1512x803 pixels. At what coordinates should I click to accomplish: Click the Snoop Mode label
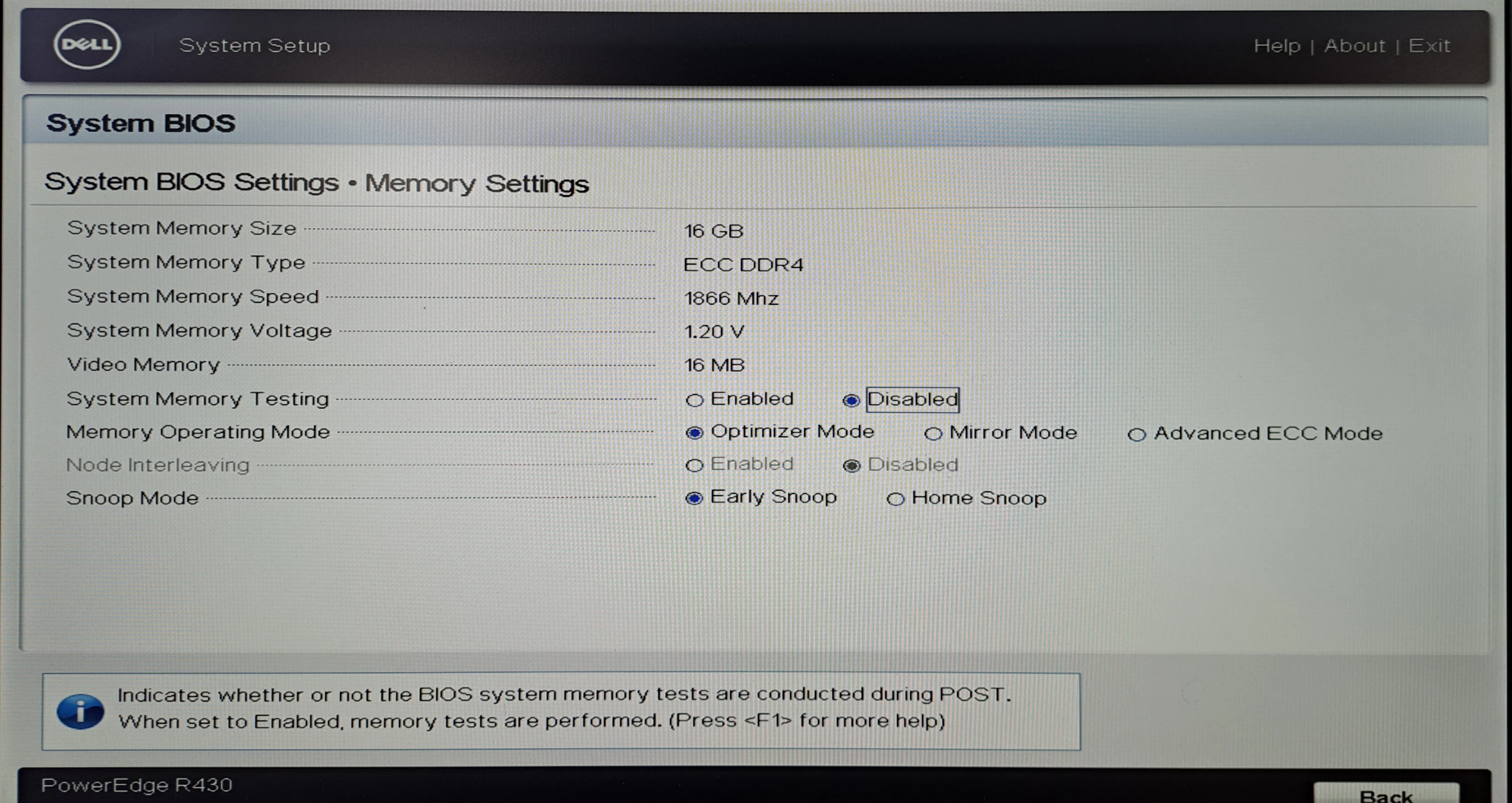pos(132,498)
